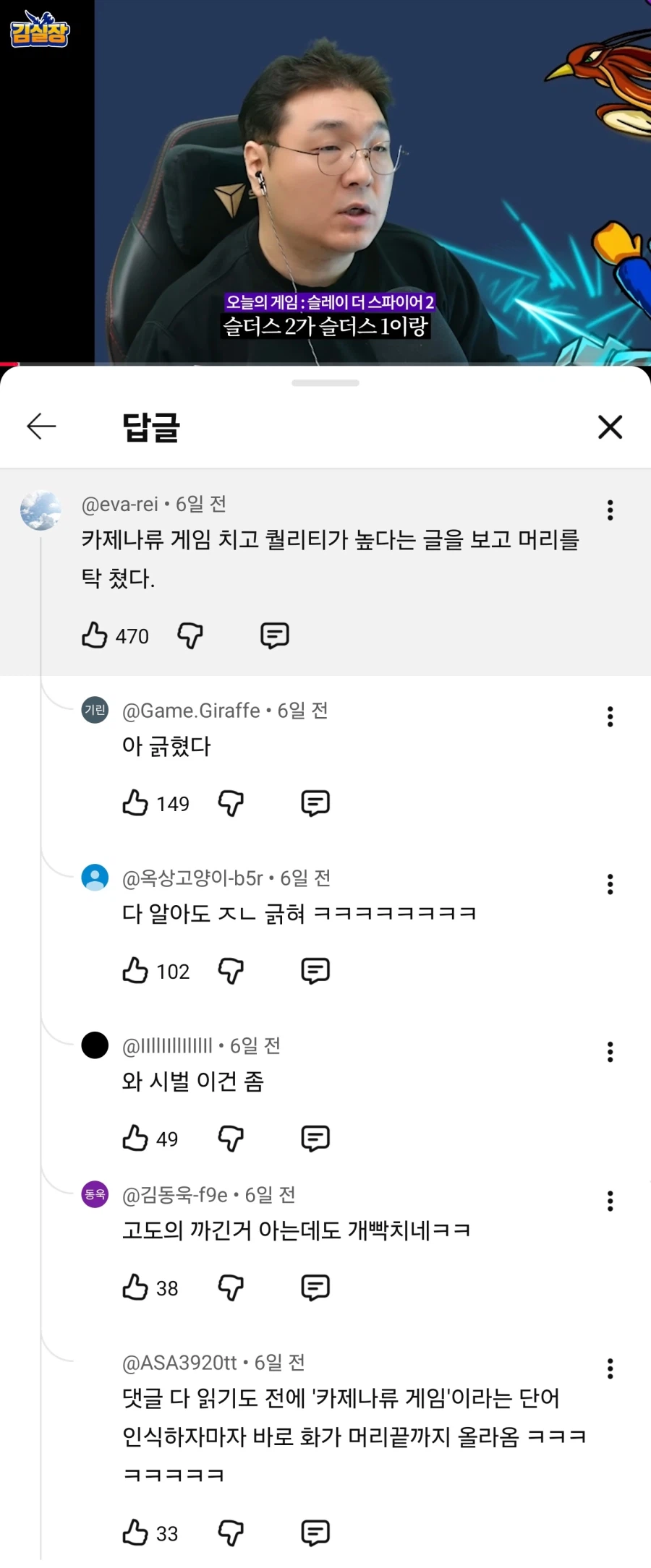
Task: Close the replies panel
Action: [610, 427]
